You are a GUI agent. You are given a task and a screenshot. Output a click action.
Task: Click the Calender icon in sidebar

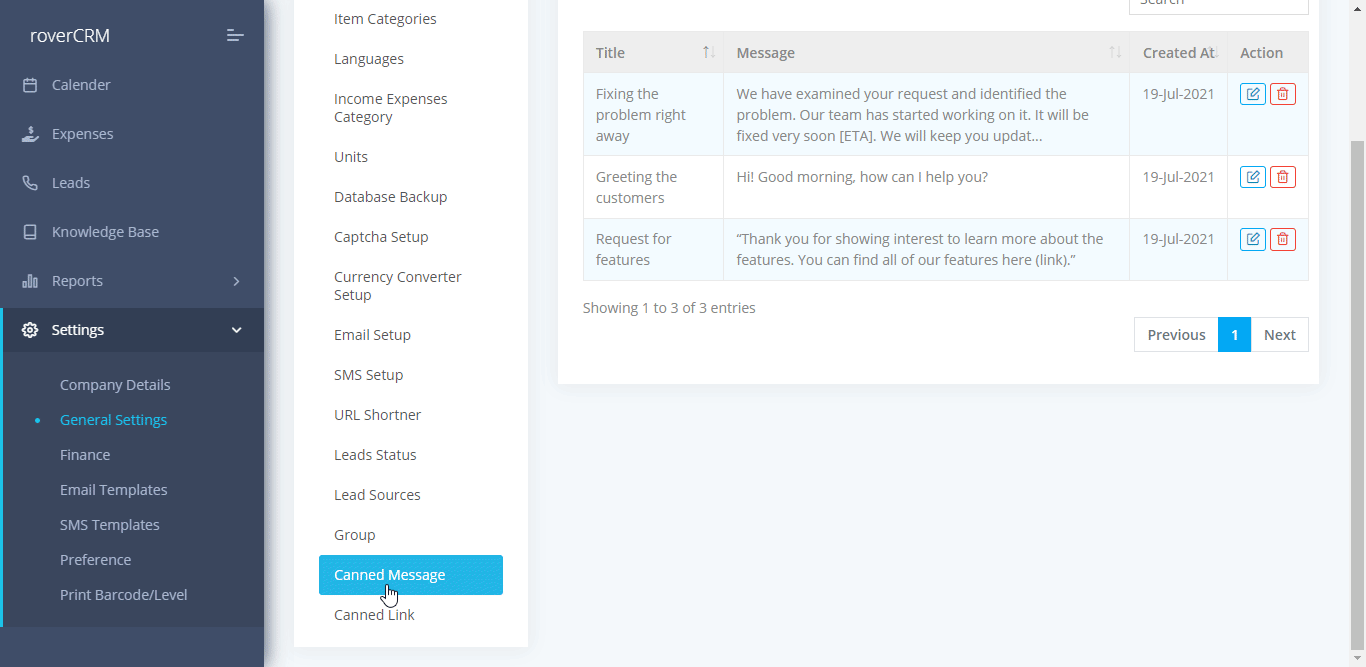tap(30, 85)
